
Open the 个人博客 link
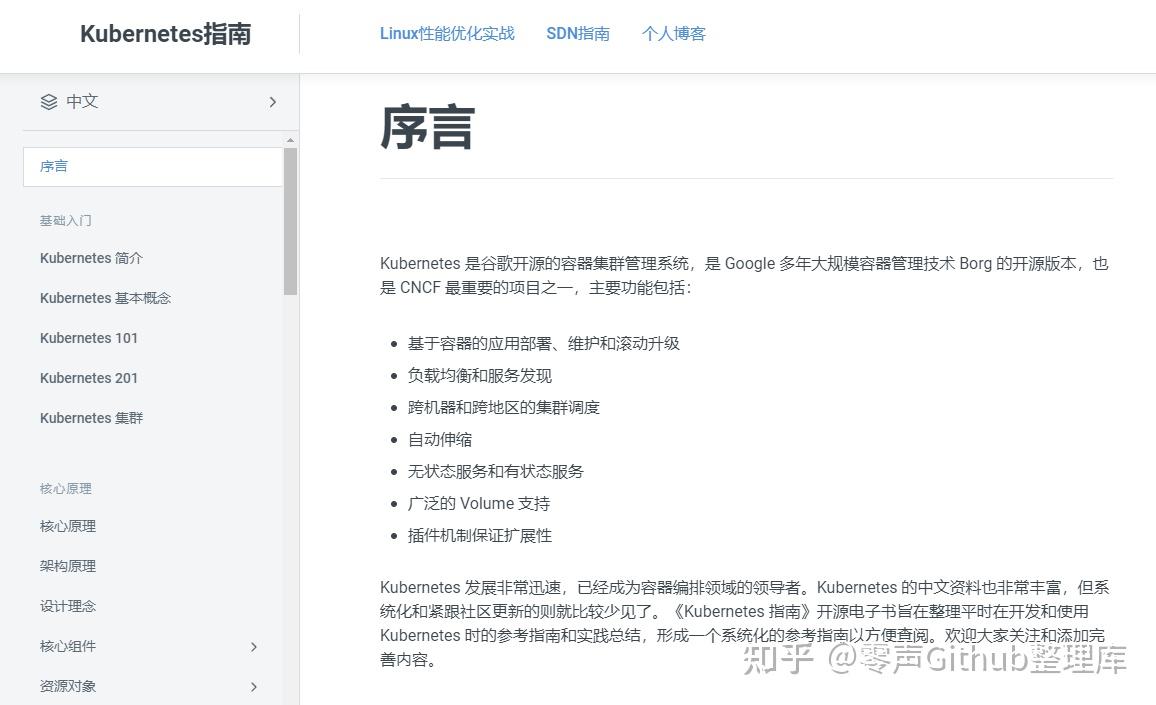point(673,33)
